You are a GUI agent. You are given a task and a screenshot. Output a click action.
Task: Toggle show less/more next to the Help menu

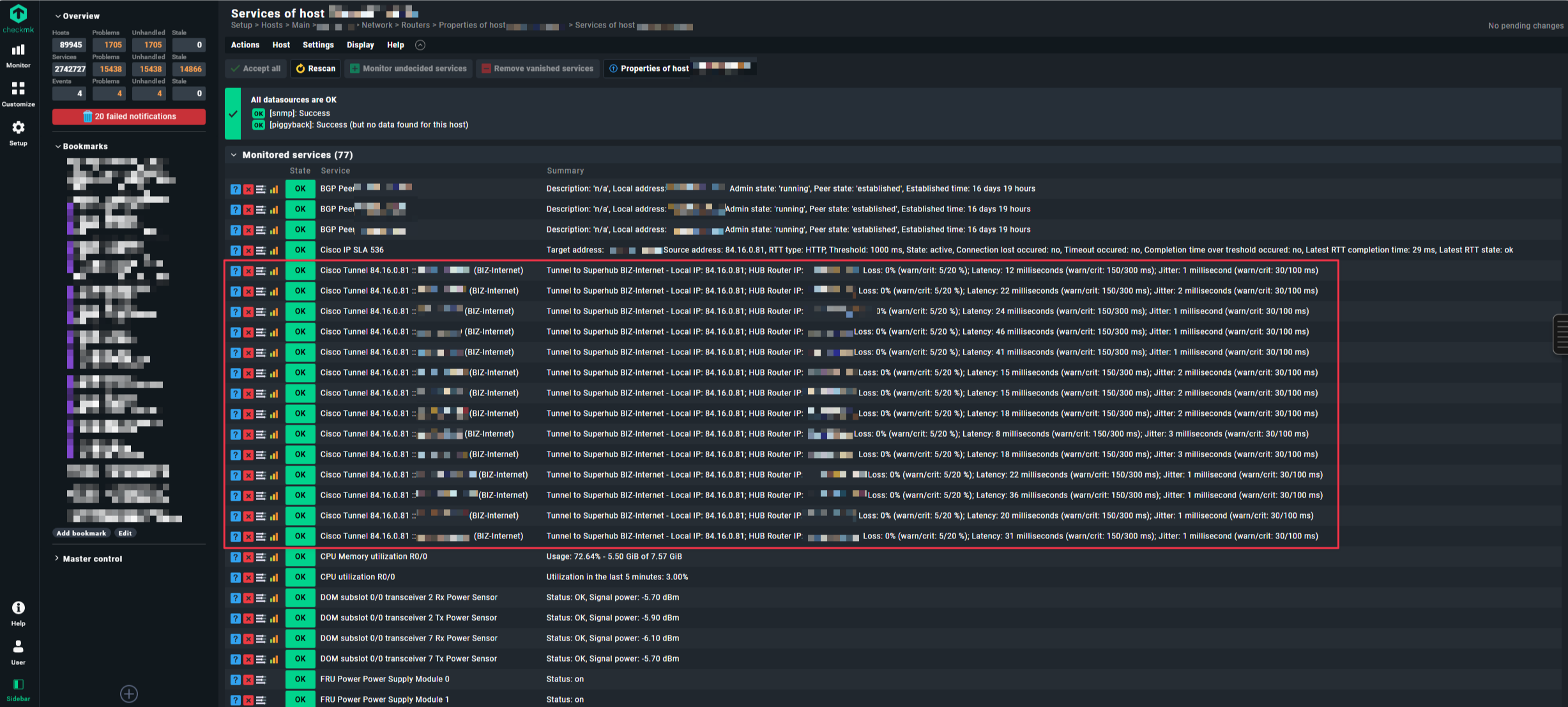coord(420,45)
